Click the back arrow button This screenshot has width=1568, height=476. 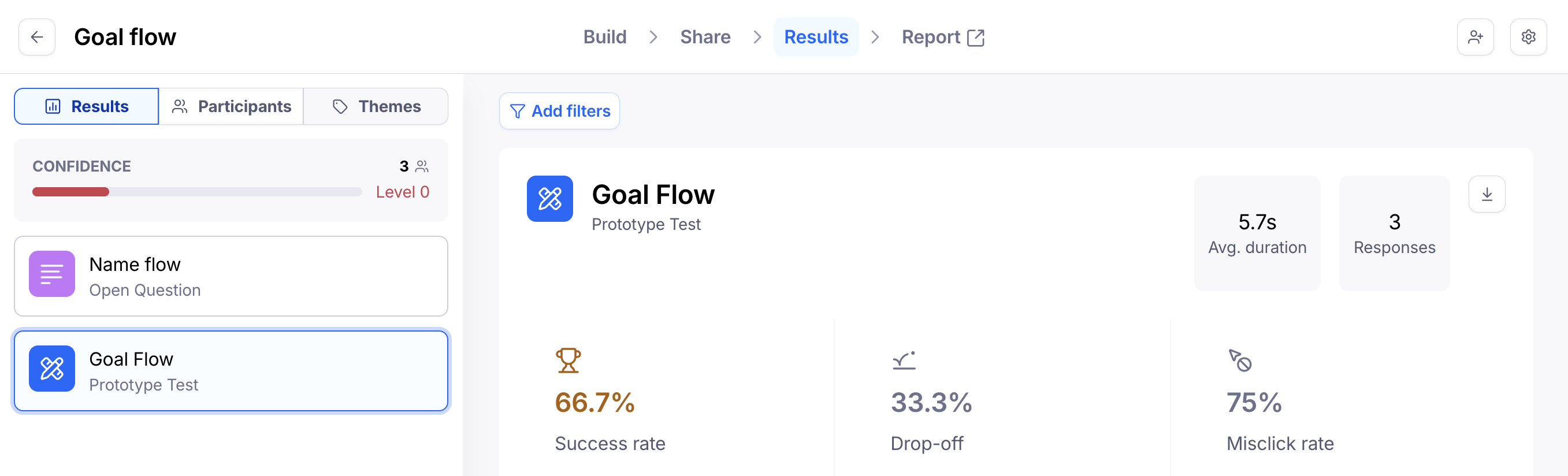coord(36,37)
